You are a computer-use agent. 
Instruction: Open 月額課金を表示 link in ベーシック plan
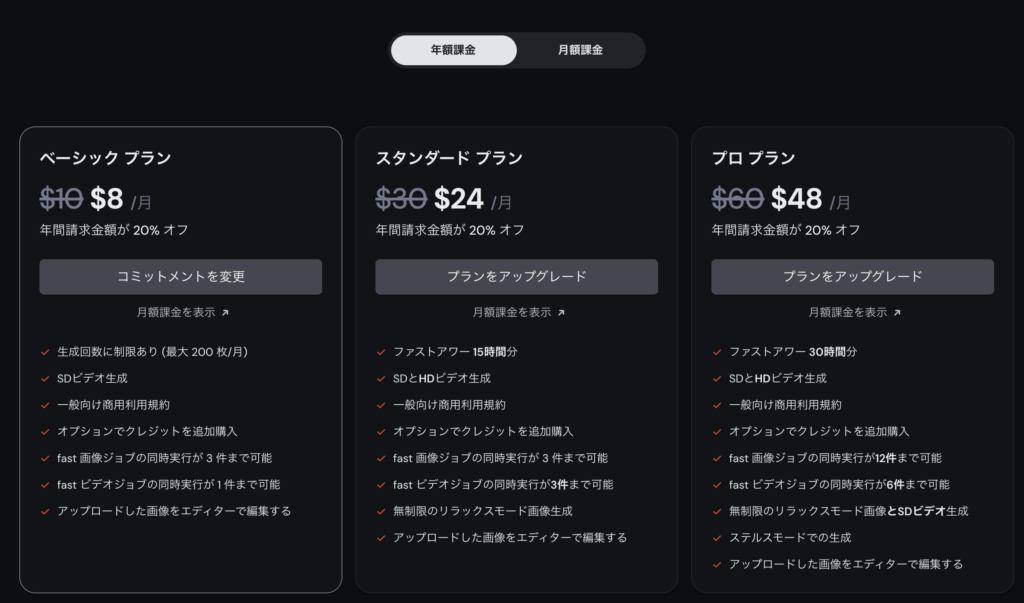[176, 312]
